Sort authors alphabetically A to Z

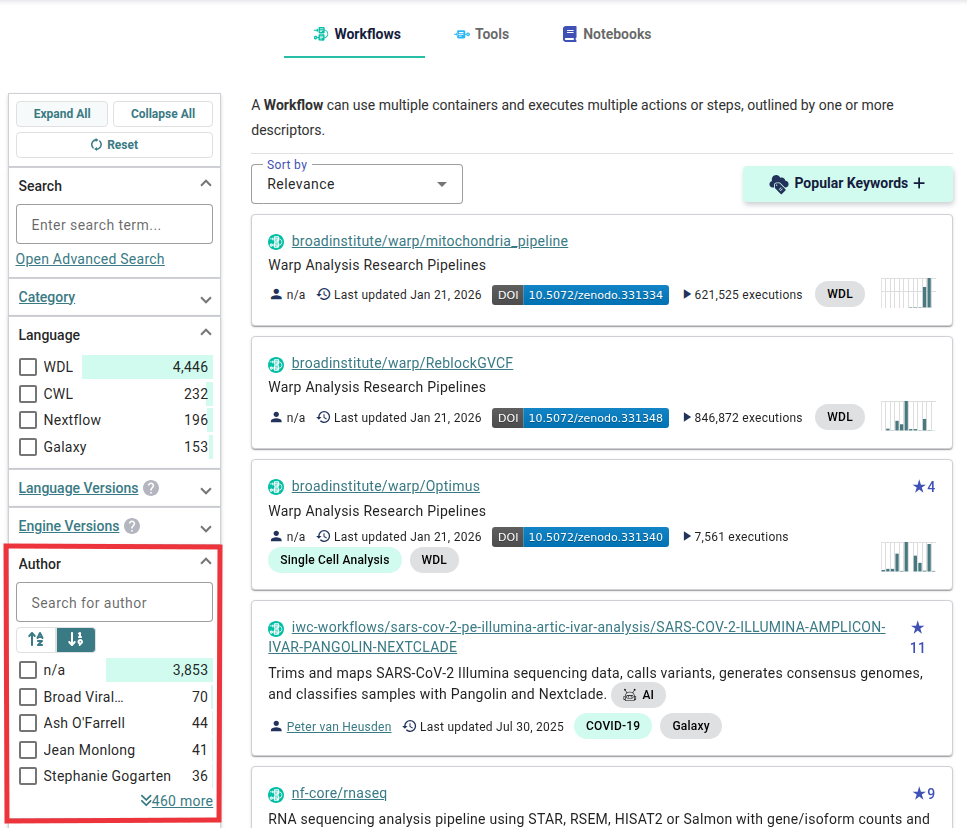coord(36,639)
